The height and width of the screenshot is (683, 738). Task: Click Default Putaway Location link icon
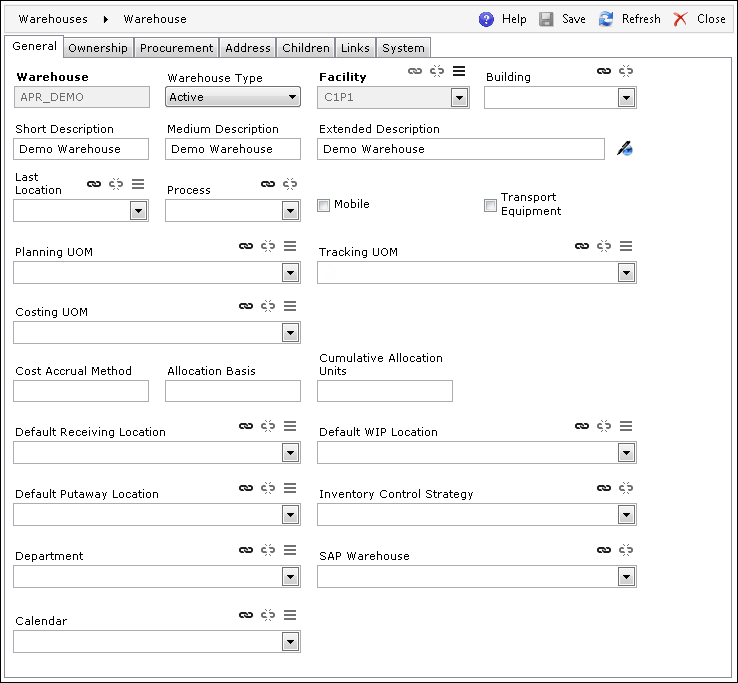[x=246, y=489]
